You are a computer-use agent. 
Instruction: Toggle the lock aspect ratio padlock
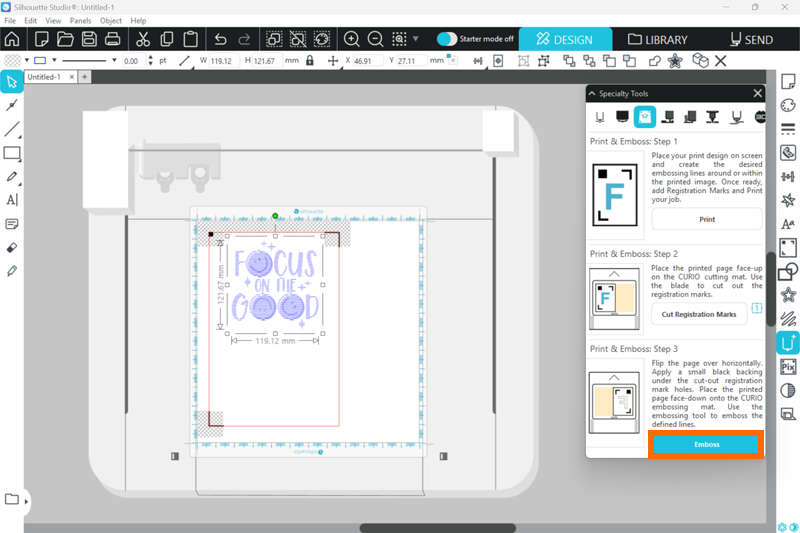pos(309,61)
